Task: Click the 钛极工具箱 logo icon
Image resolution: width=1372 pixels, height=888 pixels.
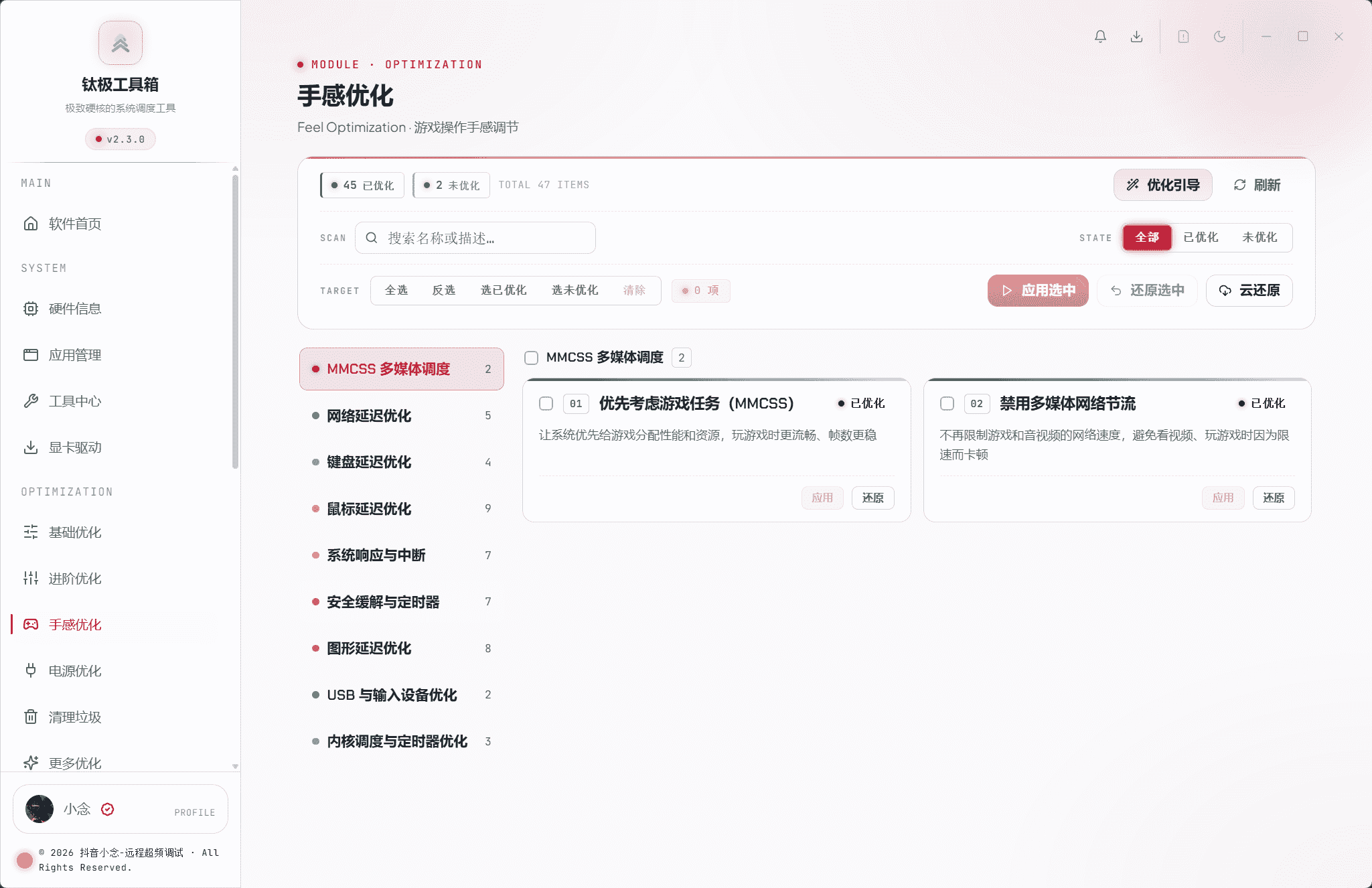Action: click(x=121, y=43)
